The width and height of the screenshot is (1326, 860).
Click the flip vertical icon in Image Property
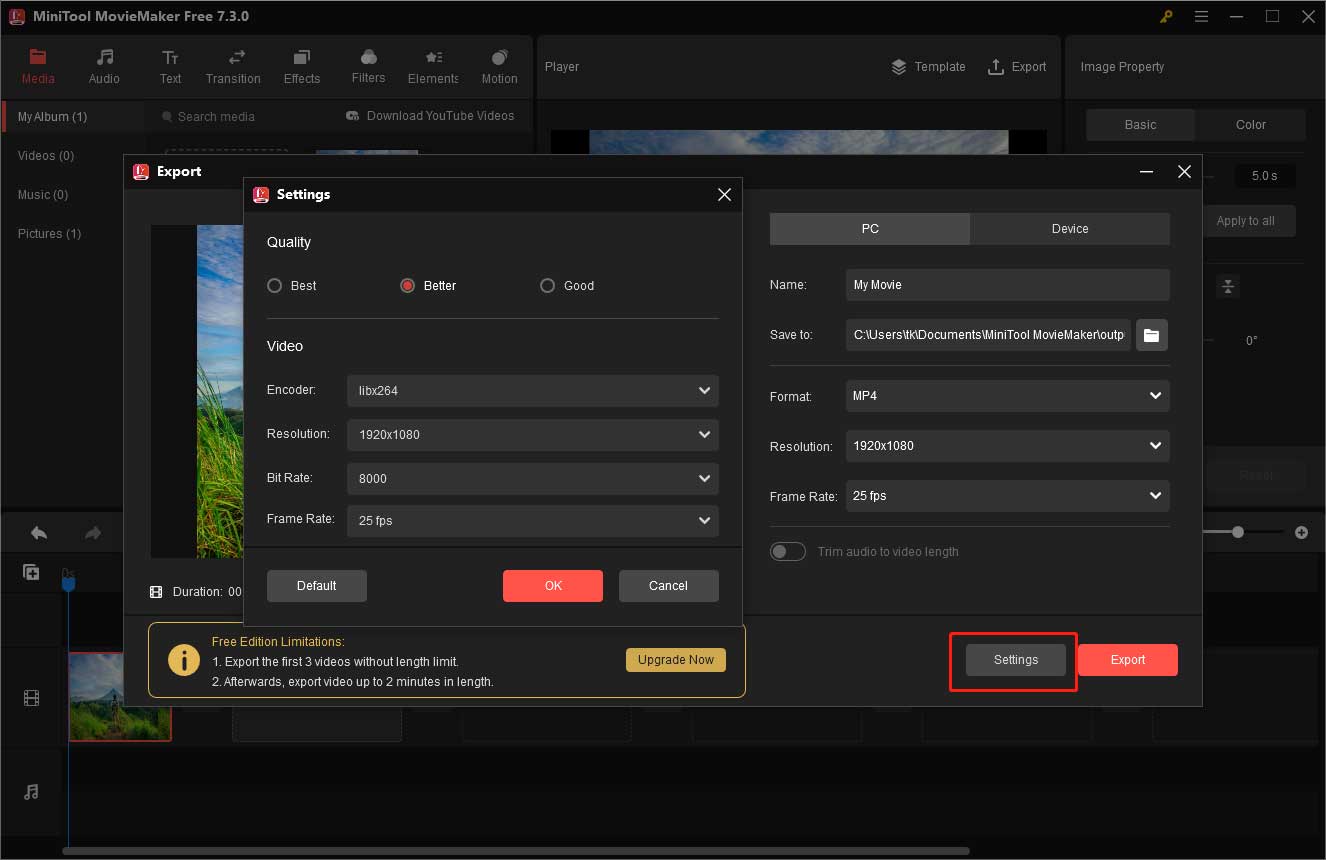click(1228, 287)
